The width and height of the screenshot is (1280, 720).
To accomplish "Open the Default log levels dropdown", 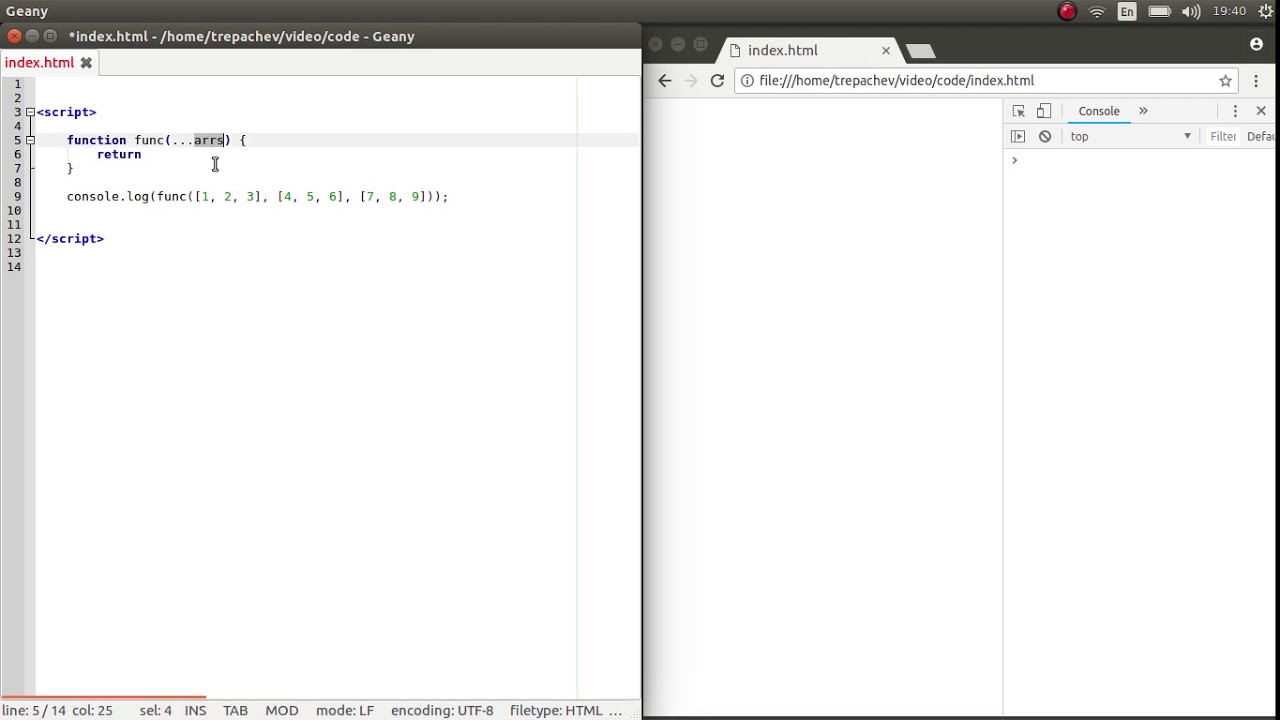I will point(1262,136).
